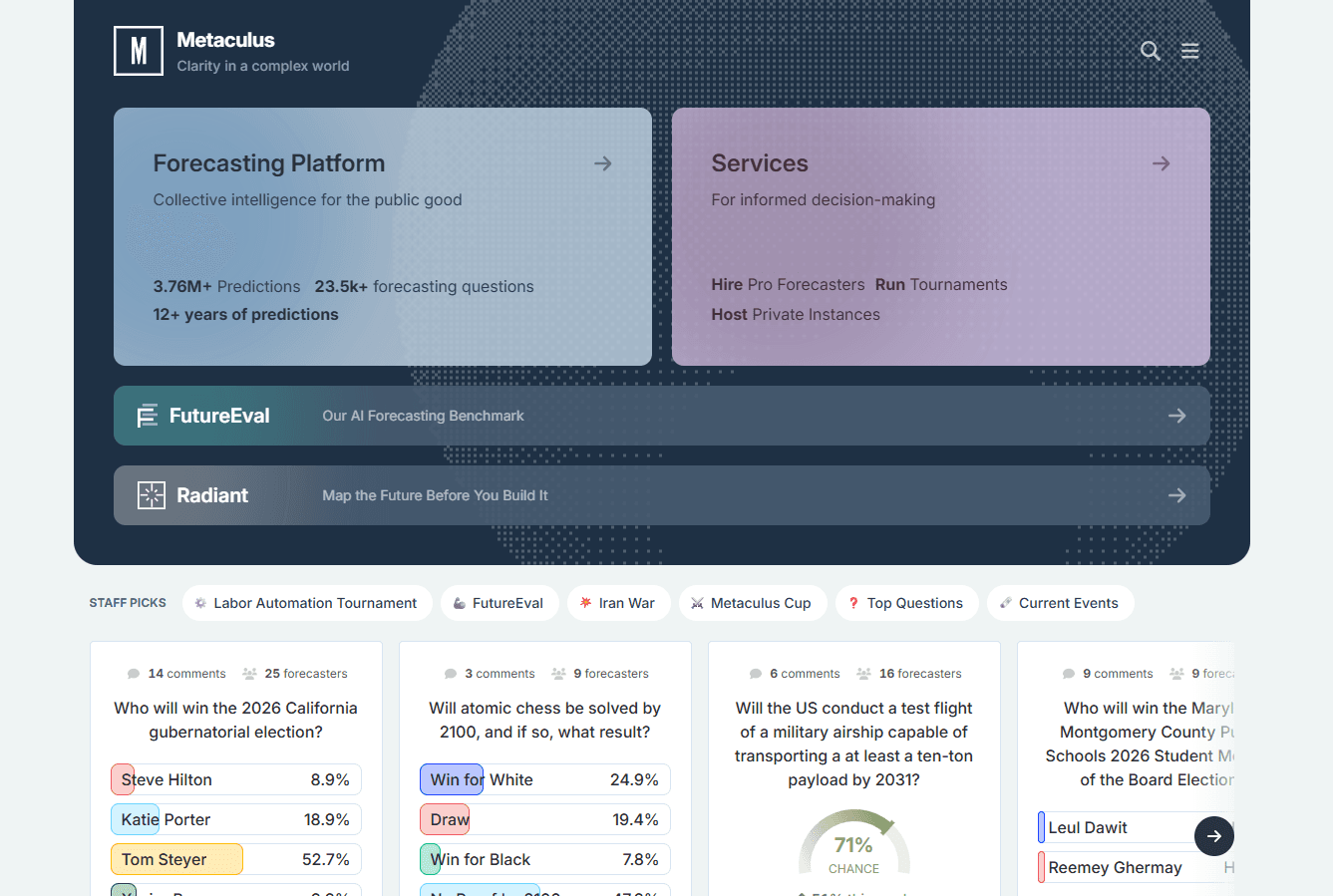Open Labor Automation Tournament staff pick

307,603
